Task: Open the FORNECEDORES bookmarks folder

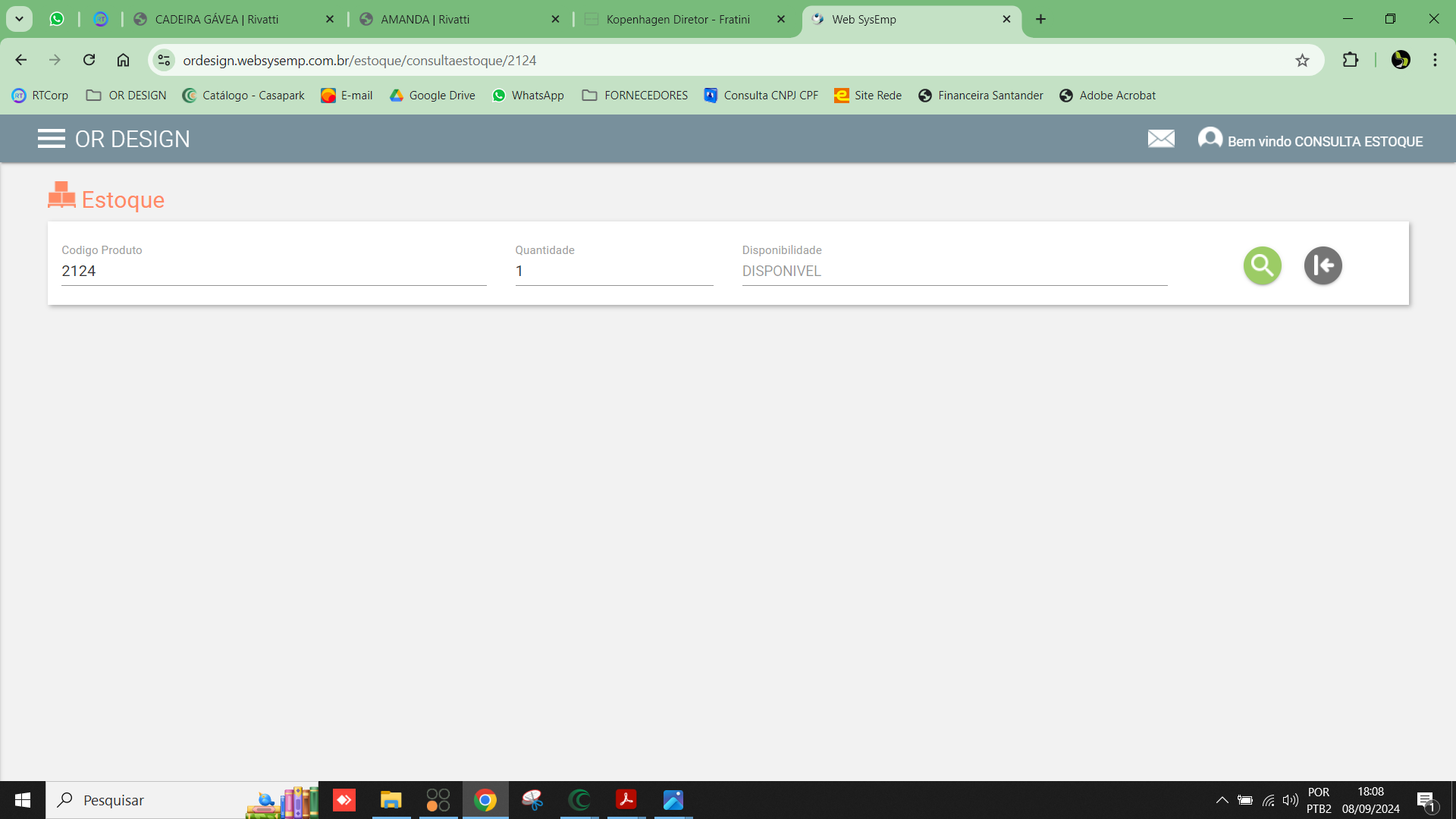Action: coord(635,96)
